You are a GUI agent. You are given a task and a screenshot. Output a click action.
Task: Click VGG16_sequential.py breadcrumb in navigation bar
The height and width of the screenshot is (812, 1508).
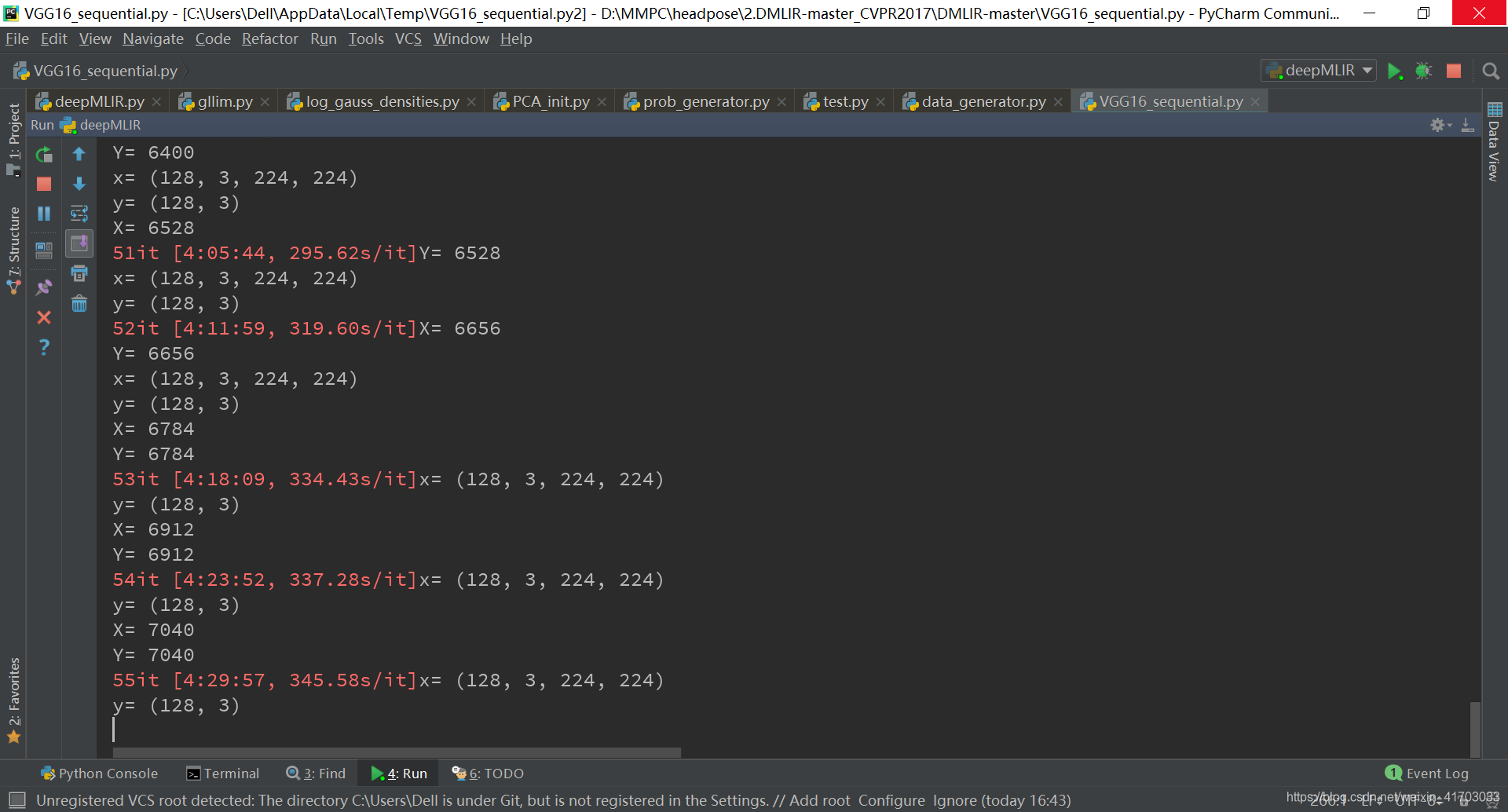click(95, 71)
